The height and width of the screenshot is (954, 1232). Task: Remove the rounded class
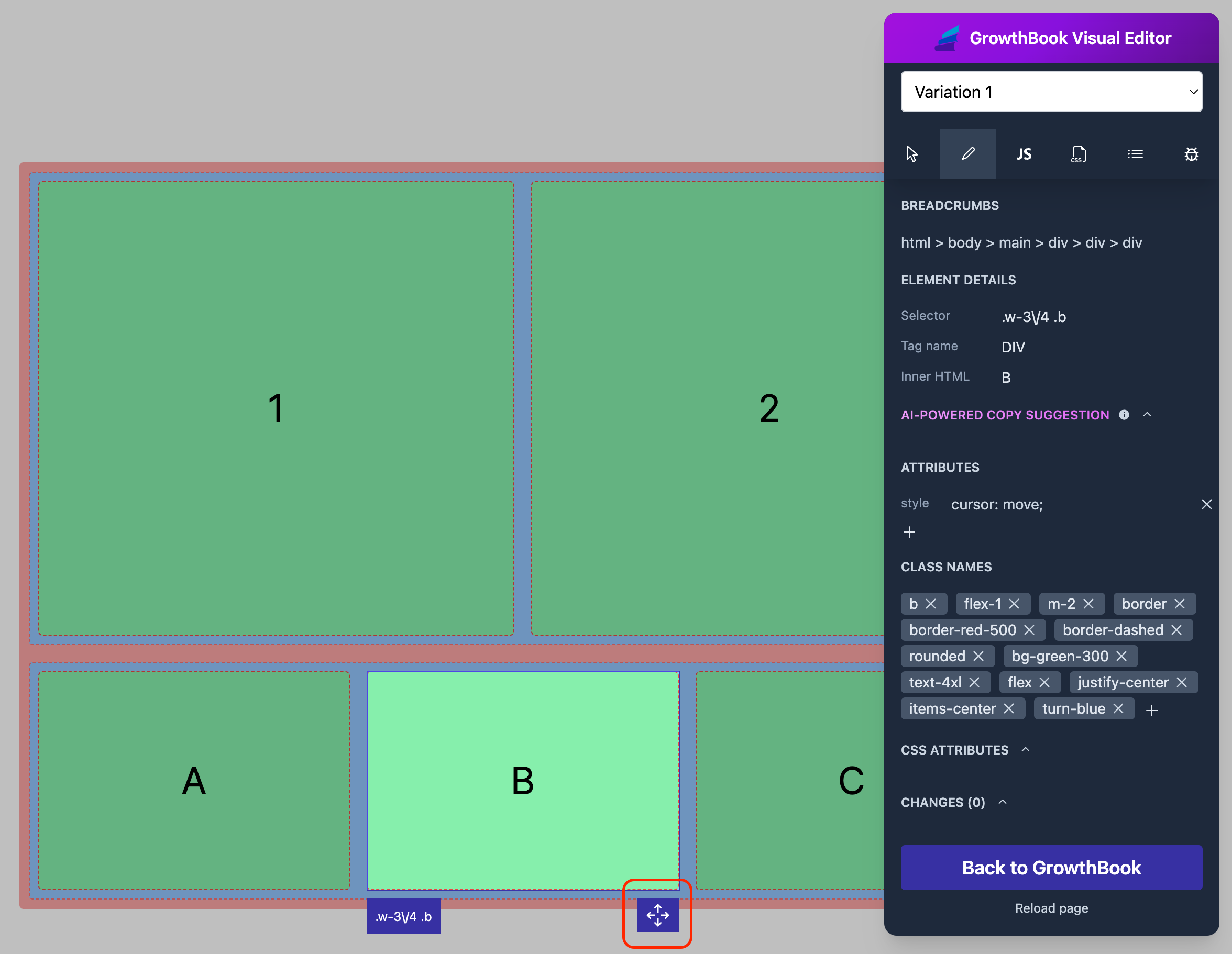[x=978, y=656]
